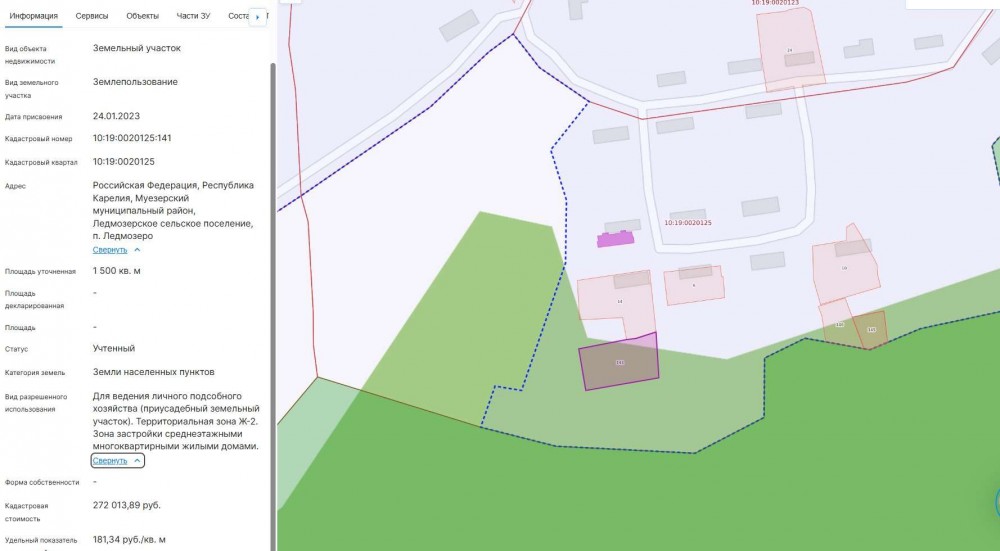Select the magenta building footprint on map
This screenshot has height=551, width=1000.
click(615, 238)
